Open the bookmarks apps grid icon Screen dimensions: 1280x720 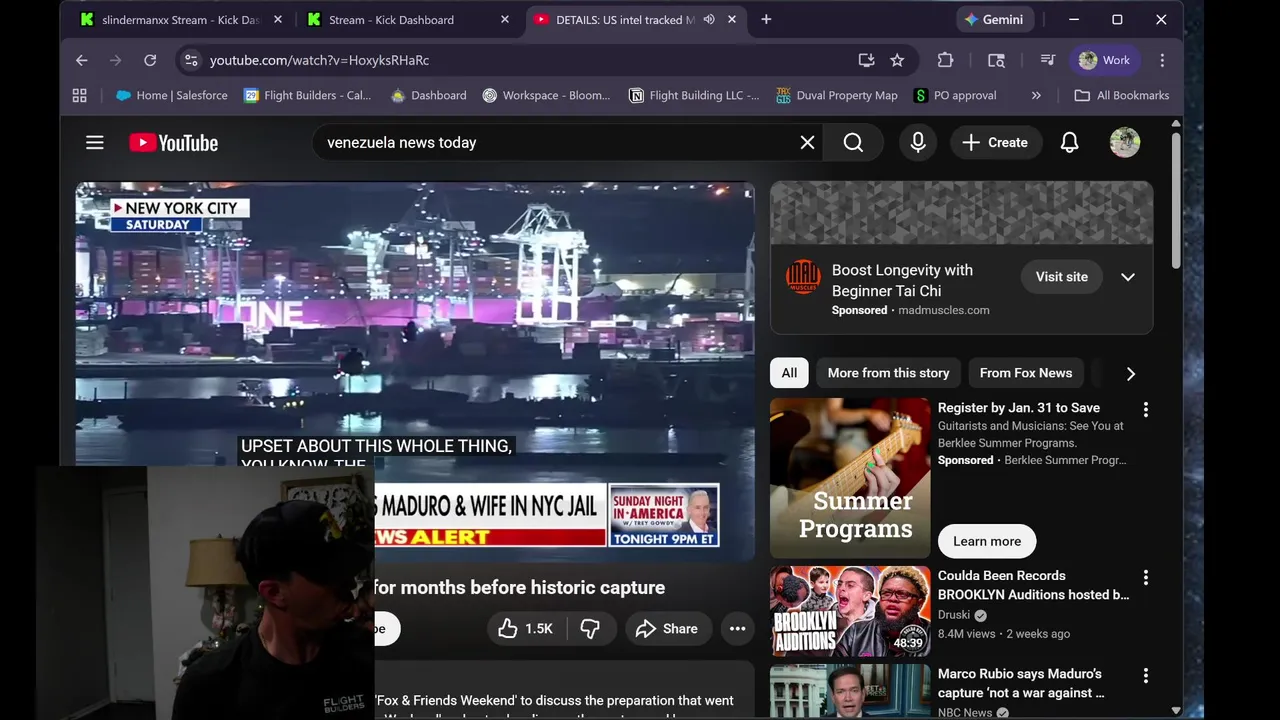[80, 96]
